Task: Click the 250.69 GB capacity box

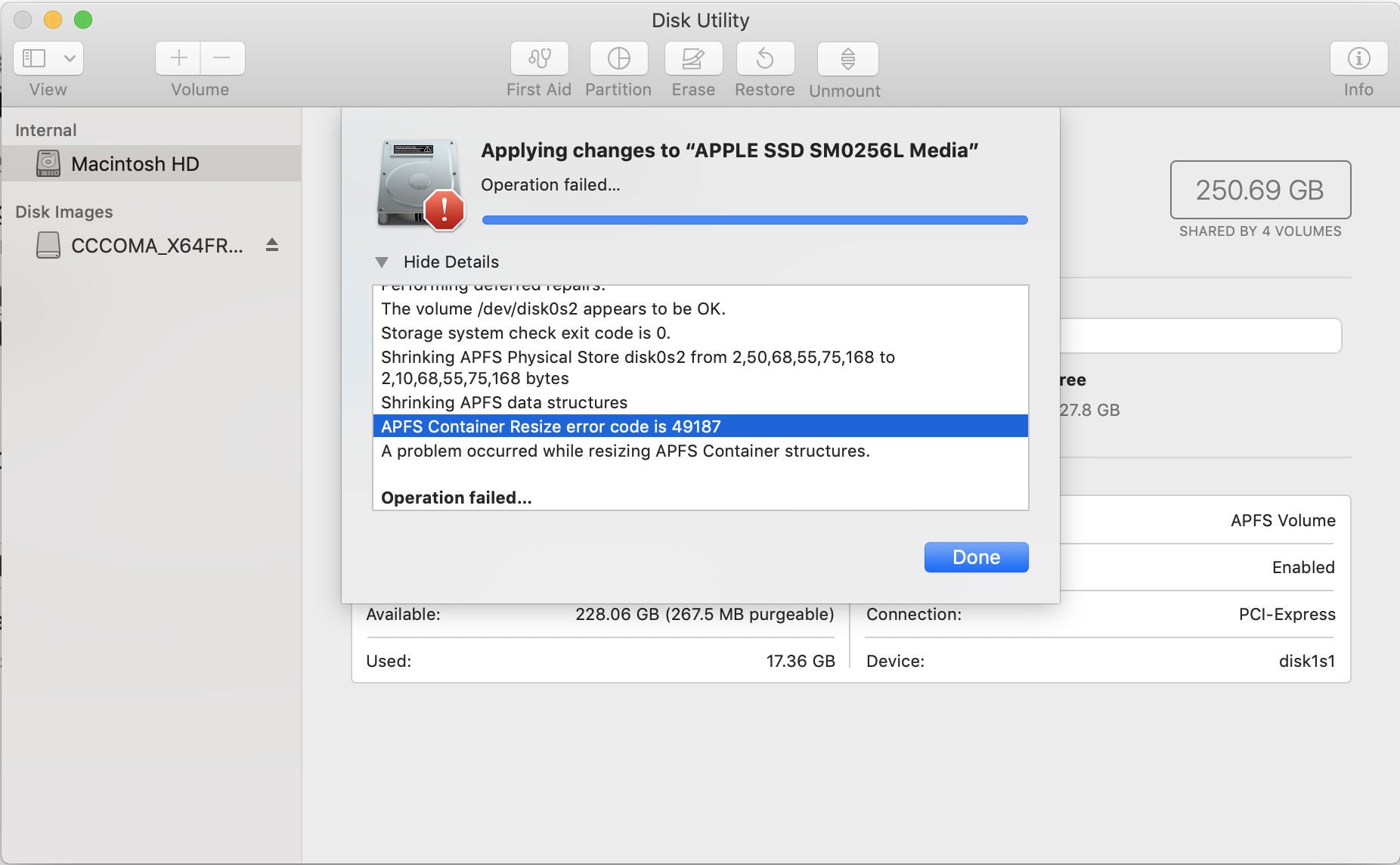Action: pos(1260,190)
